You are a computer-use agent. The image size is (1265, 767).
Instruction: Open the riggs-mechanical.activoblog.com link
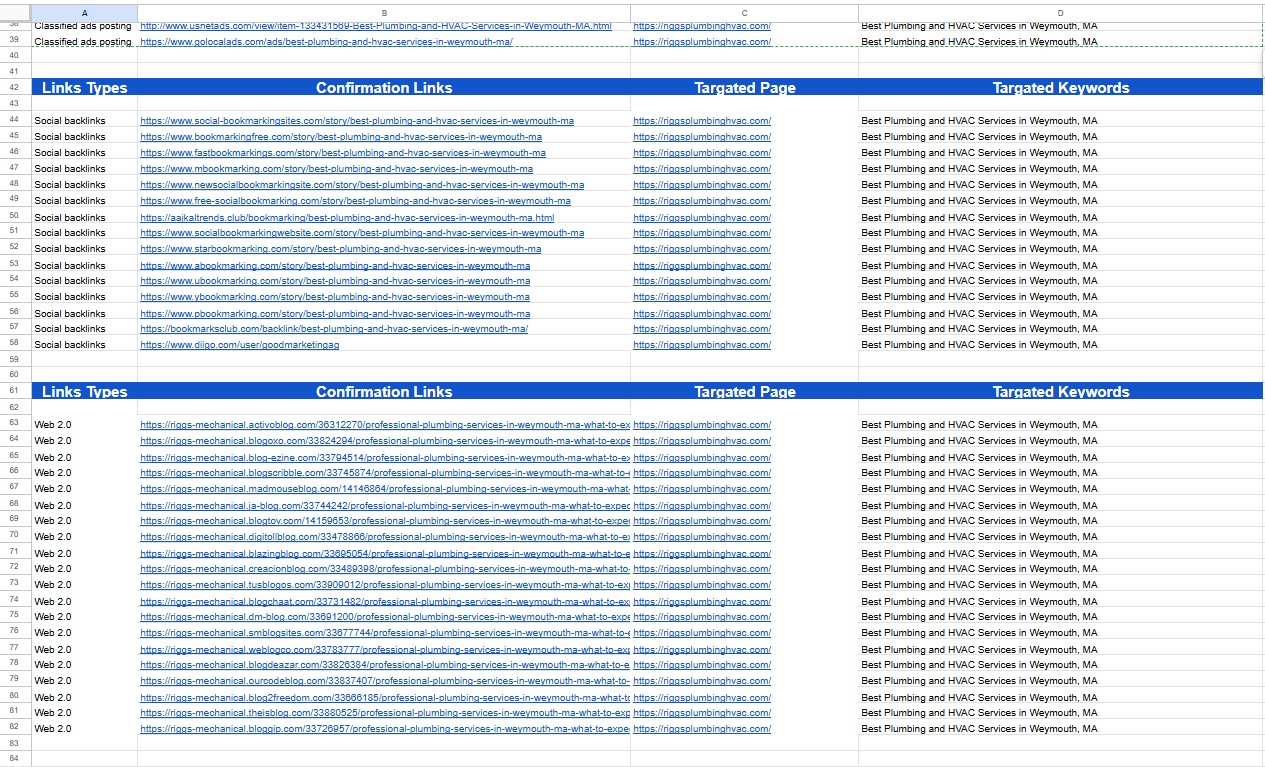(385, 425)
